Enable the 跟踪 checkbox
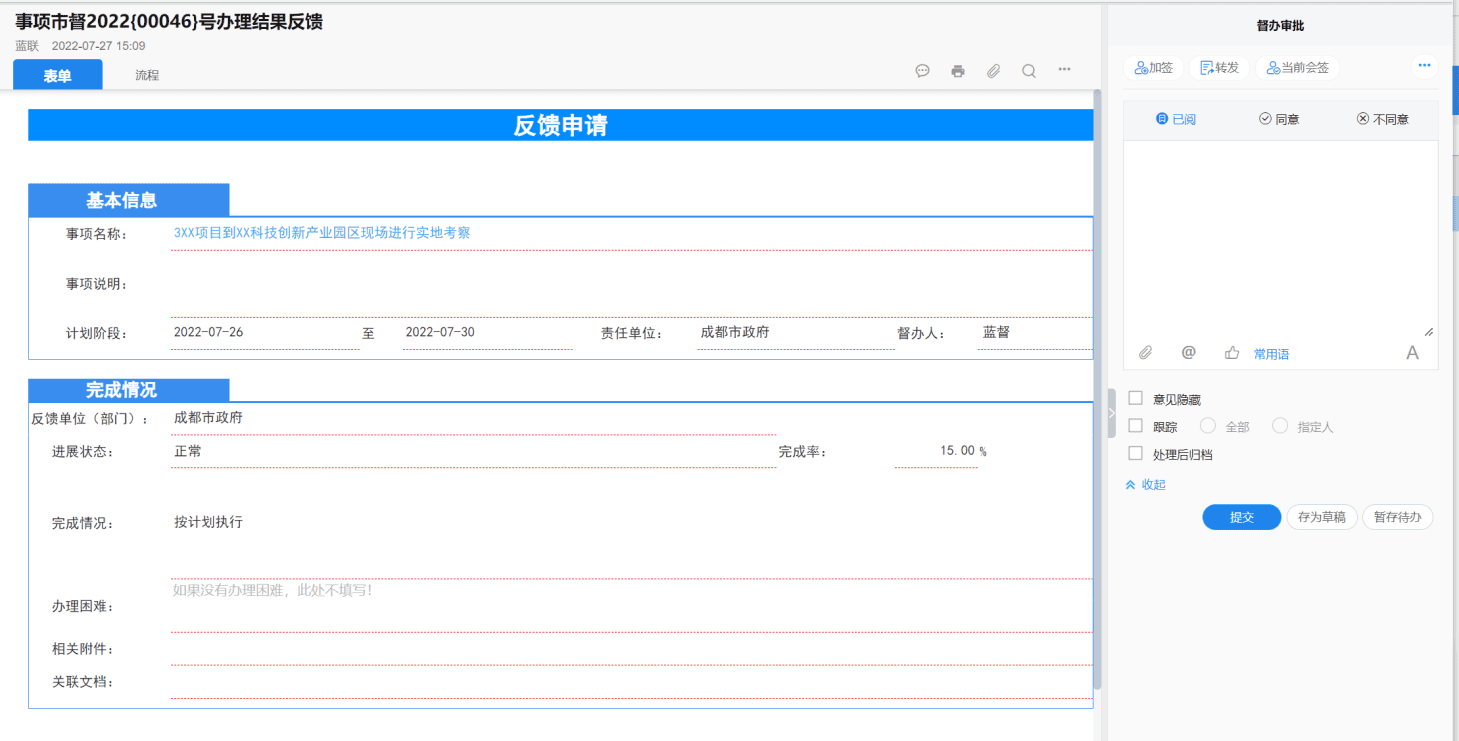This screenshot has width=1459, height=741. pyautogui.click(x=1135, y=425)
